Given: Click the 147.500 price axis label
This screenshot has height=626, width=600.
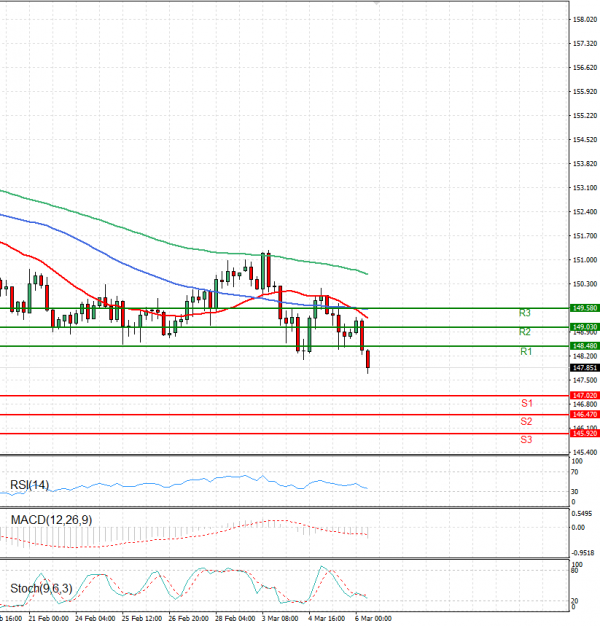Looking at the screenshot, I should pyautogui.click(x=585, y=380).
